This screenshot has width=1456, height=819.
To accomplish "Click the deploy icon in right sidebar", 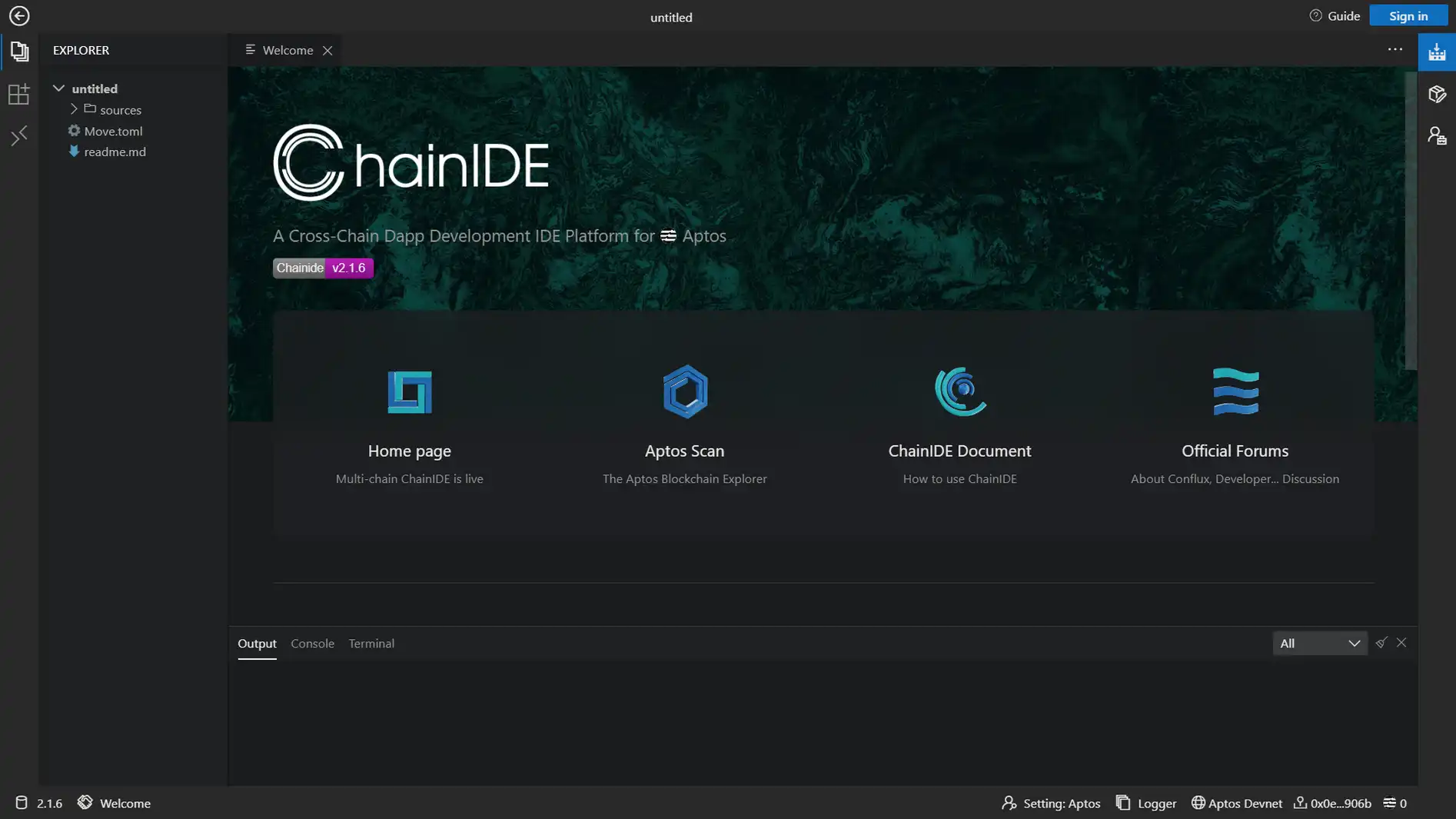I will click(x=1436, y=52).
